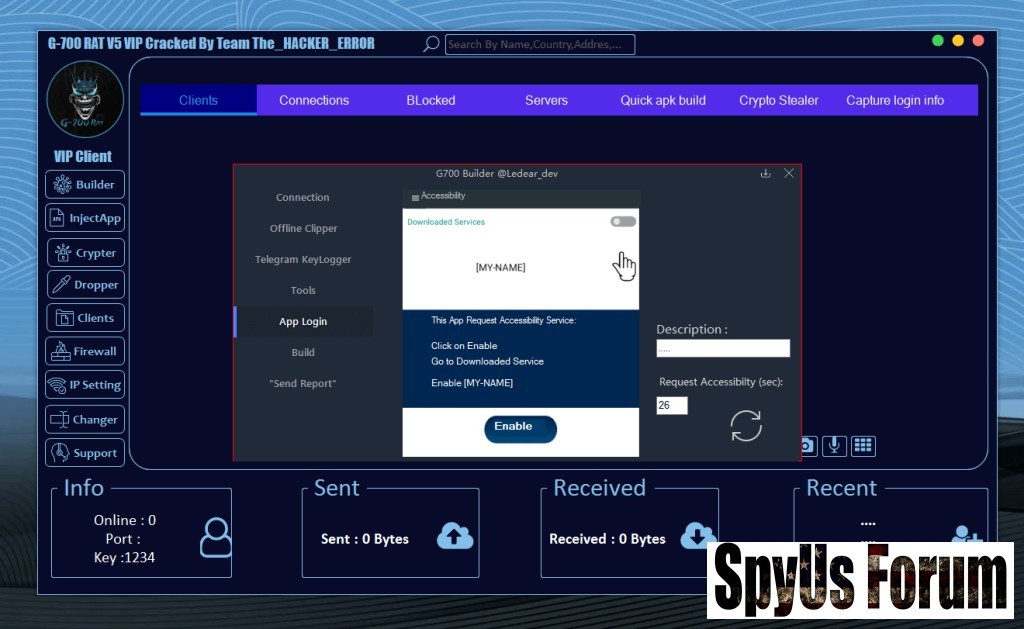Toggle the Downloaded Services switch
Image resolution: width=1024 pixels, height=629 pixels.
[x=623, y=222]
